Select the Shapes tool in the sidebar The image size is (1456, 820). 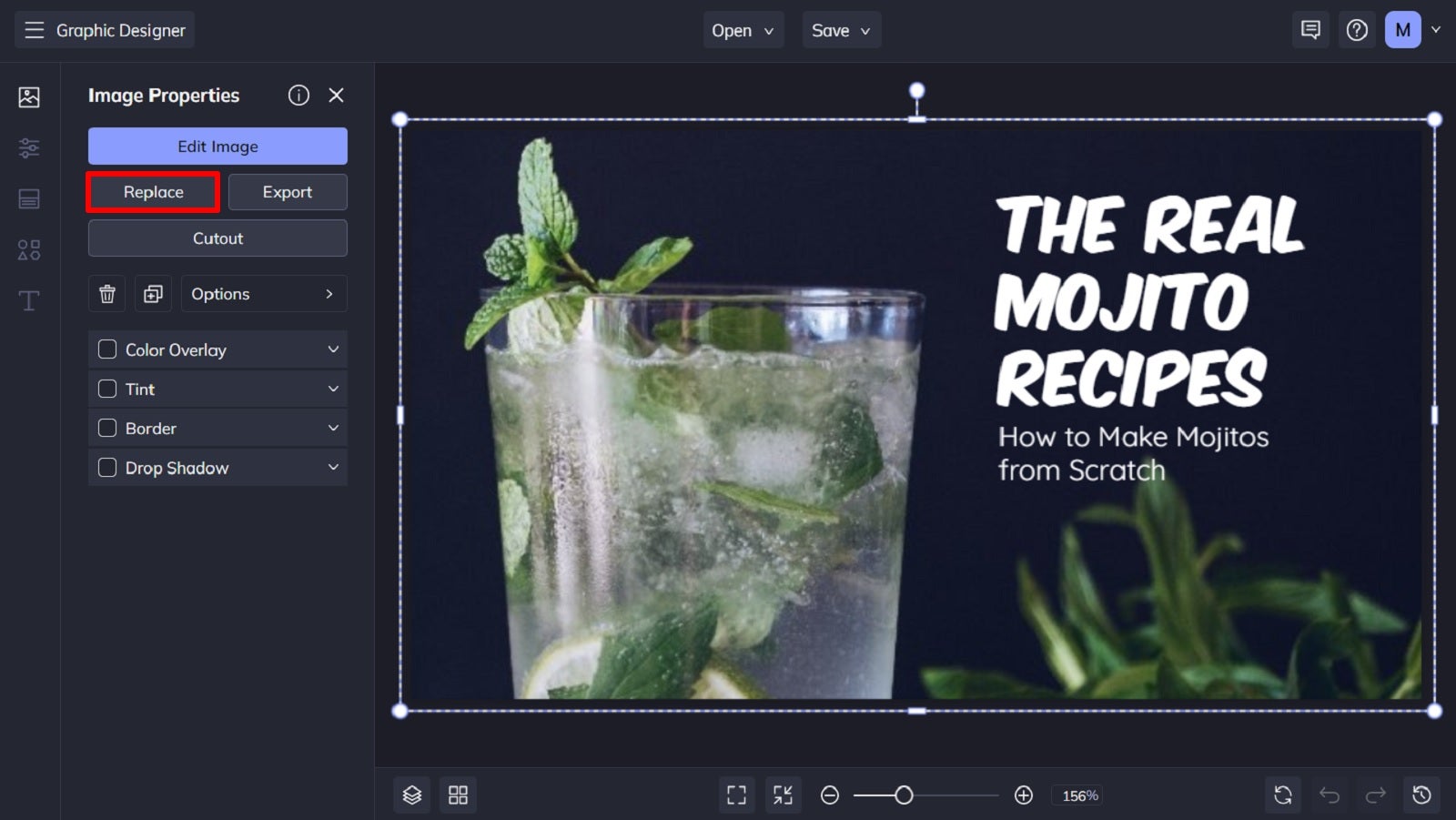pyautogui.click(x=28, y=249)
